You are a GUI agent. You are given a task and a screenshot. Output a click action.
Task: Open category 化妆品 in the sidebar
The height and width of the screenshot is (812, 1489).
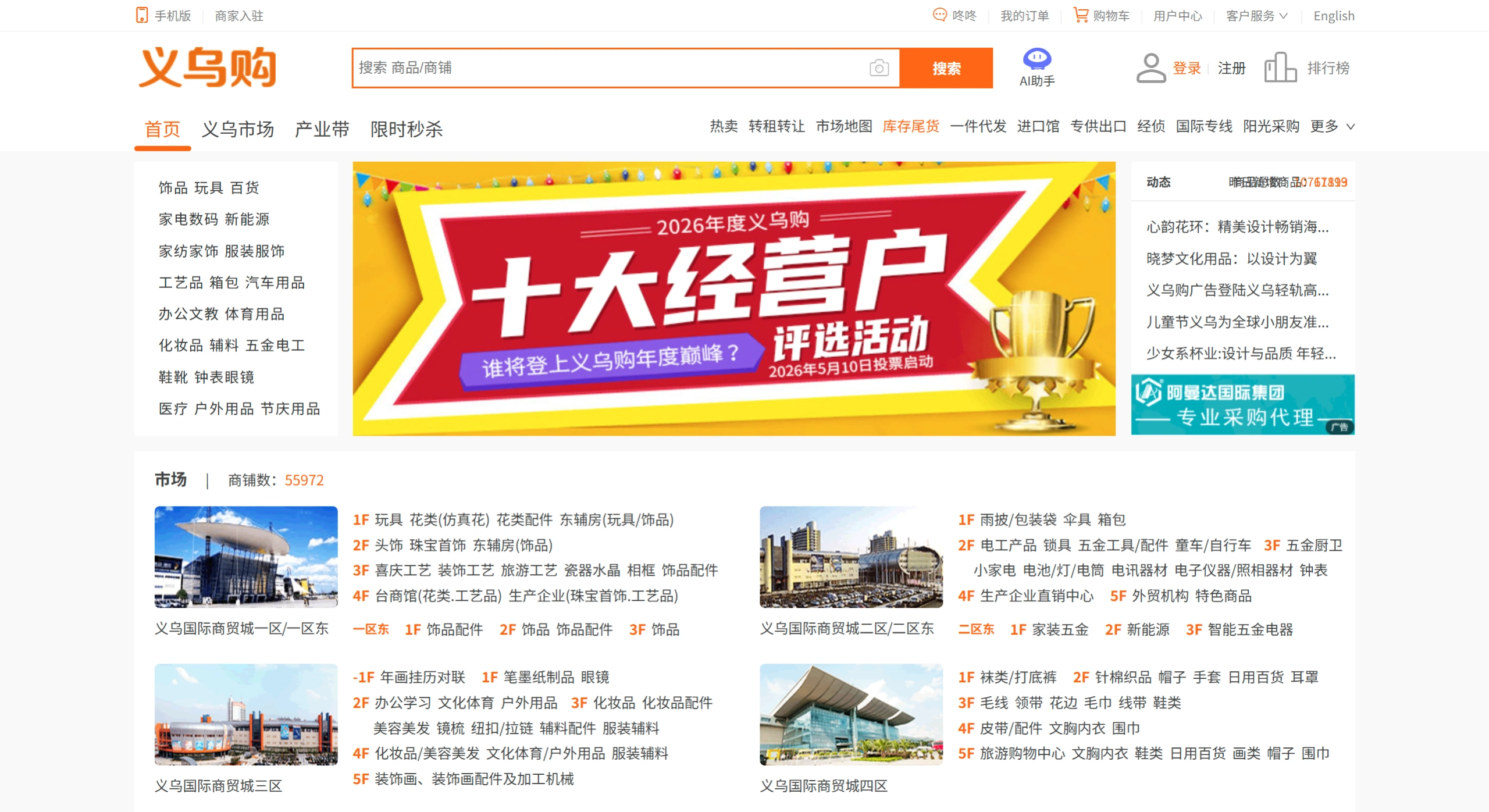181,346
